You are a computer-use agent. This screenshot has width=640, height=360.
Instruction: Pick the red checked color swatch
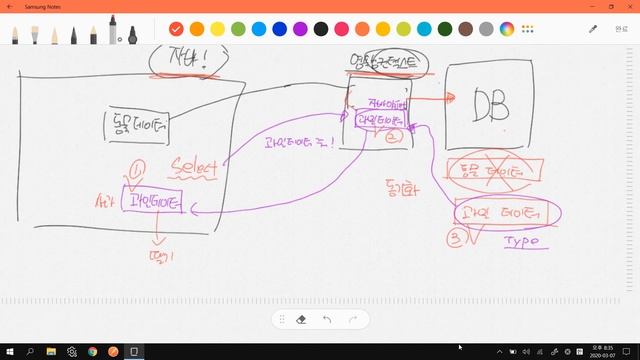(x=176, y=29)
